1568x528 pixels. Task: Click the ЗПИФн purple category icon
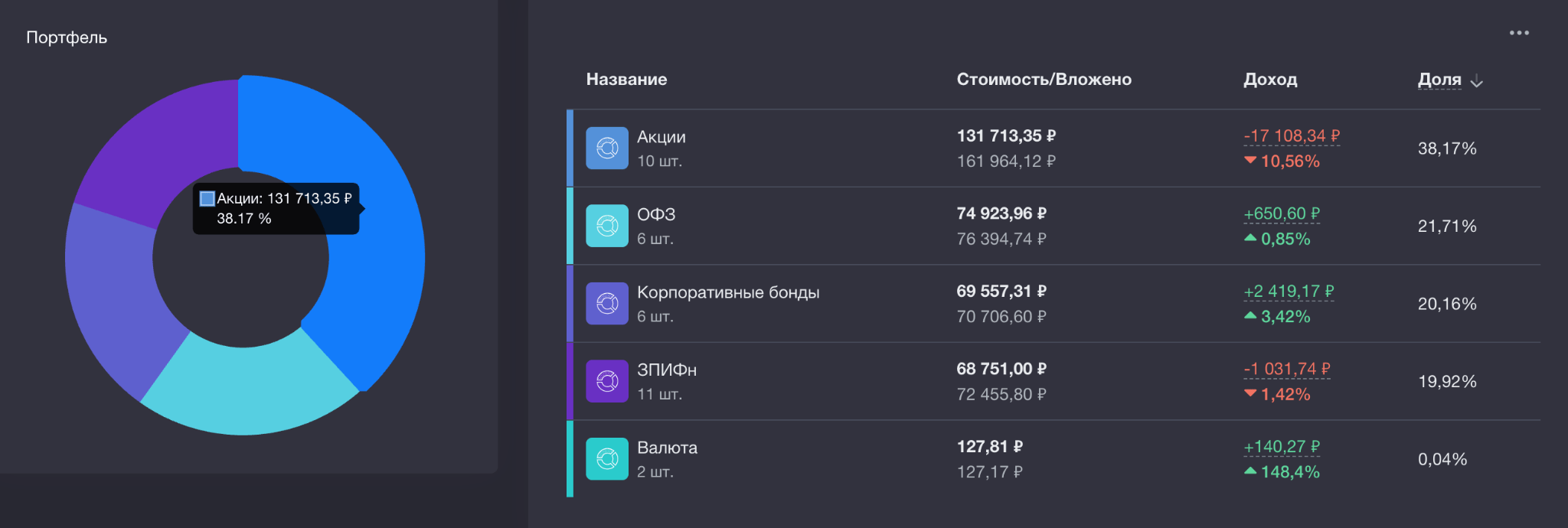point(607,381)
